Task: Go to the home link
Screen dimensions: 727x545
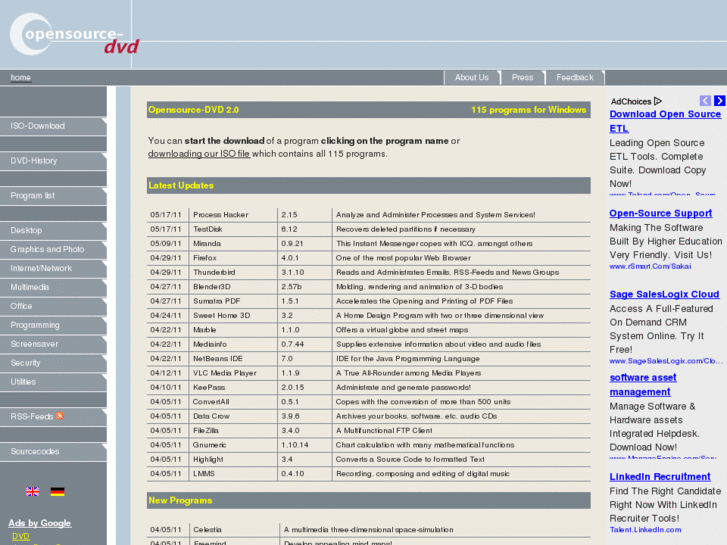Action: (20, 77)
